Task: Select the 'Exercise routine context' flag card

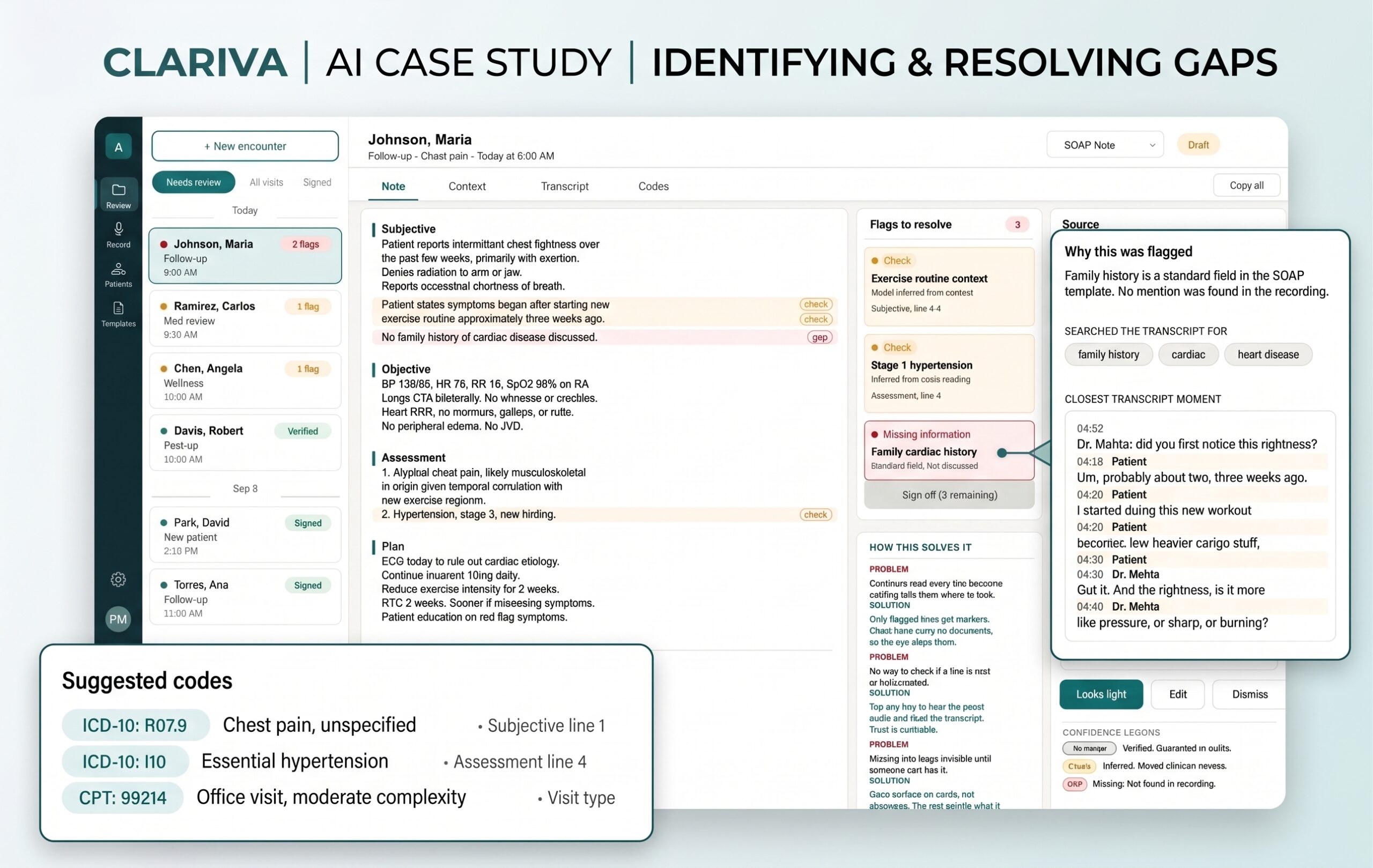Action: point(949,286)
